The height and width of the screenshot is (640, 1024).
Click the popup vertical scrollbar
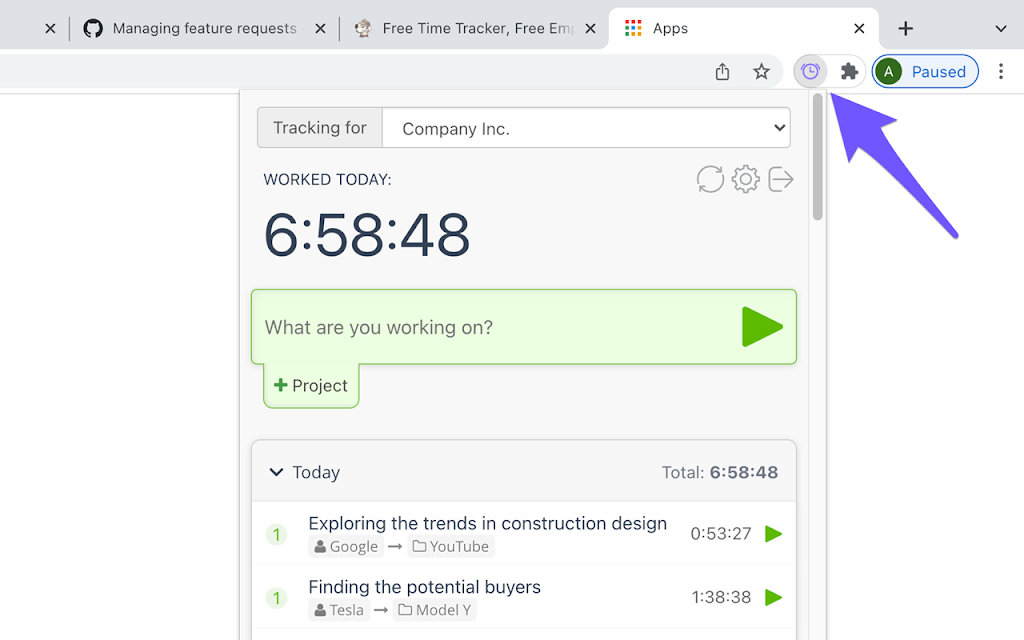coord(818,157)
